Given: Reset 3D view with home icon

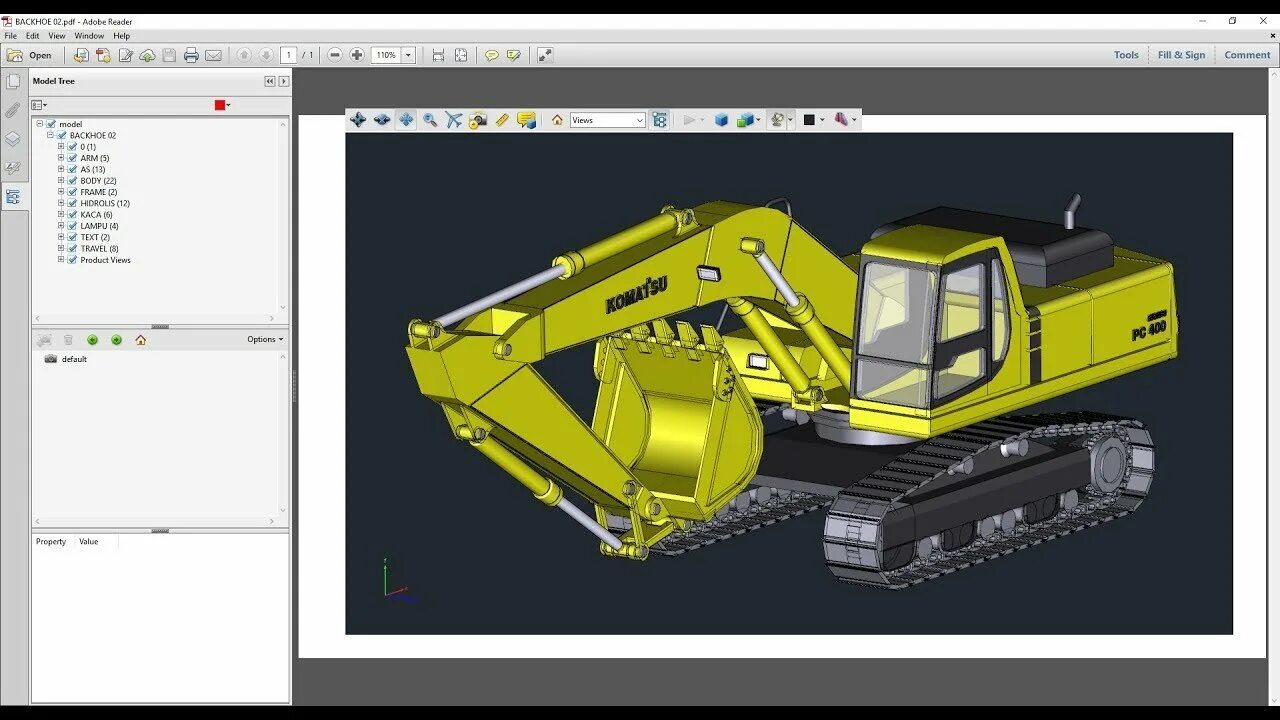Looking at the screenshot, I should point(557,120).
